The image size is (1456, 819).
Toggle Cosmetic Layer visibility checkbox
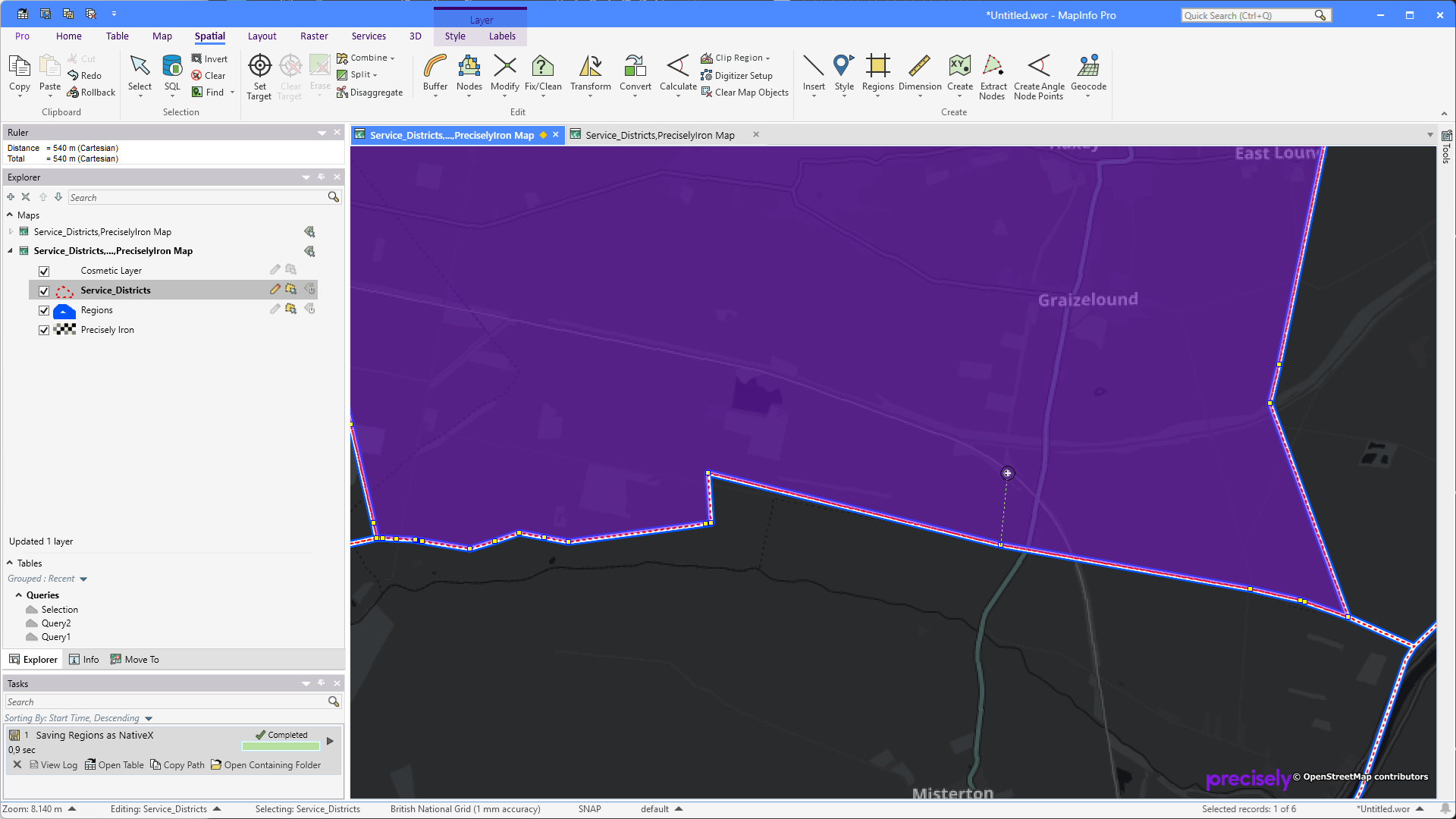click(44, 271)
